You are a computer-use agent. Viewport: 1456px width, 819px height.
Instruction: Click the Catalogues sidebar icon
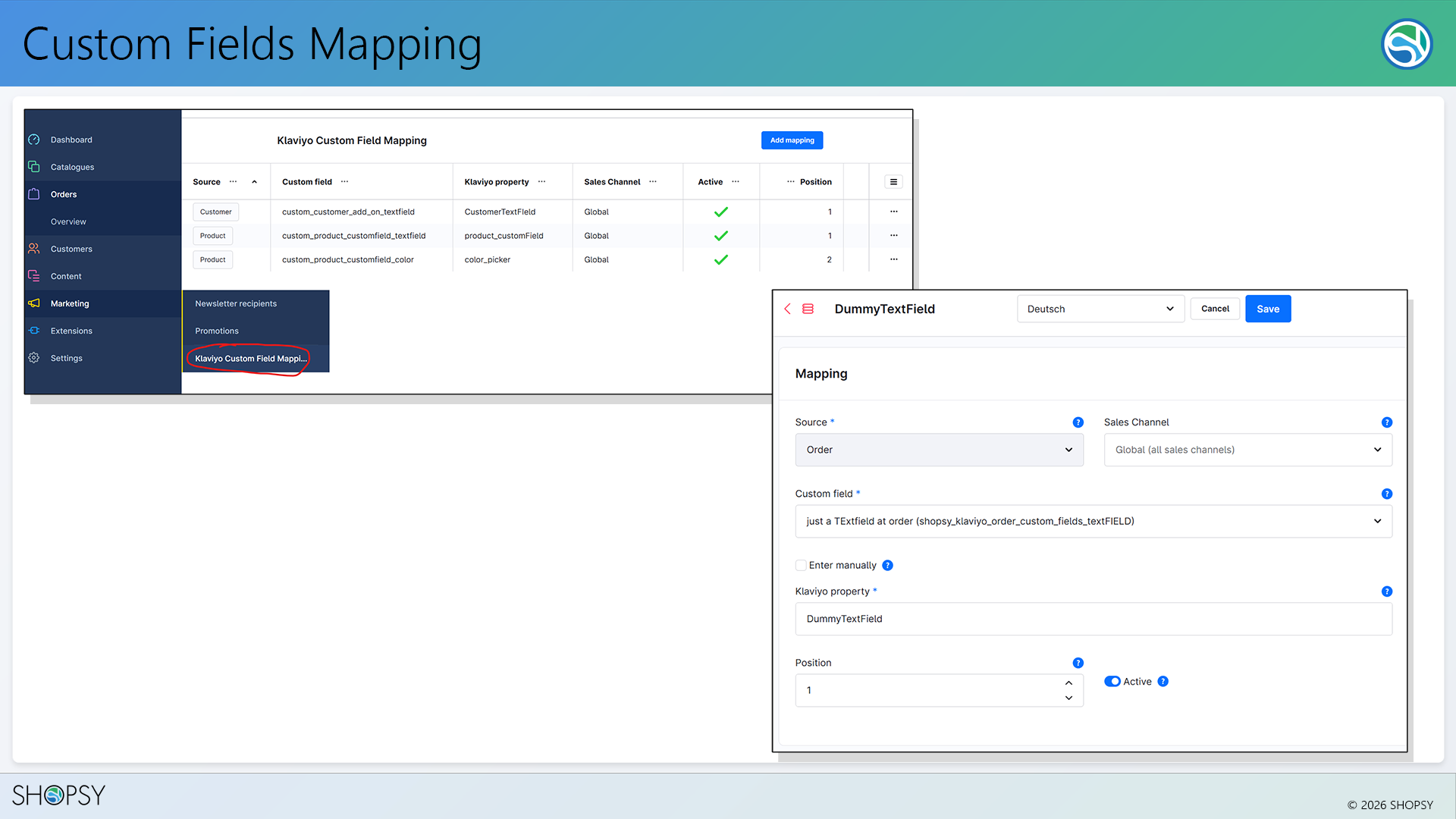point(34,167)
